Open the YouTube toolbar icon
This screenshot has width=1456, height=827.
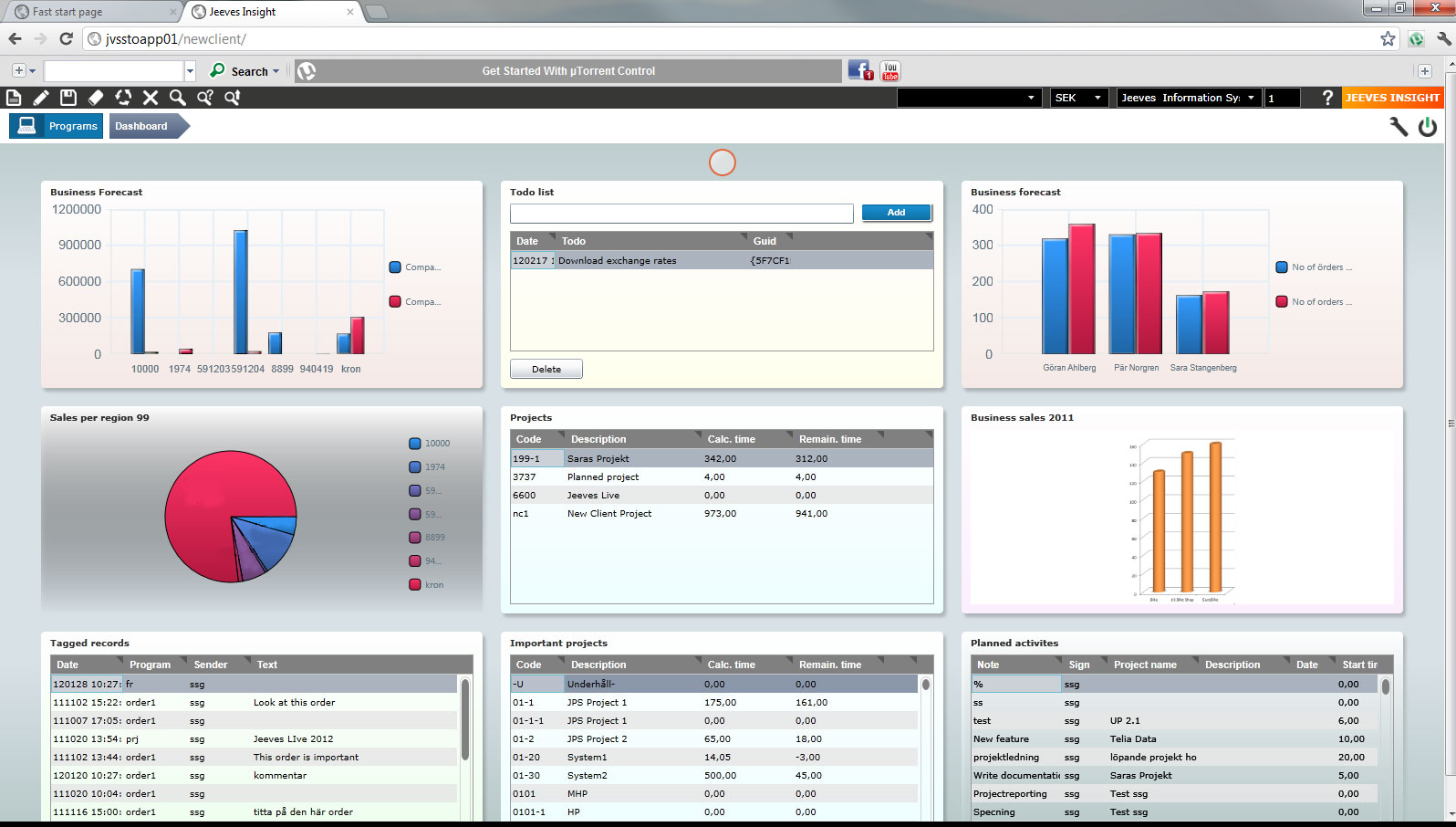pos(890,70)
